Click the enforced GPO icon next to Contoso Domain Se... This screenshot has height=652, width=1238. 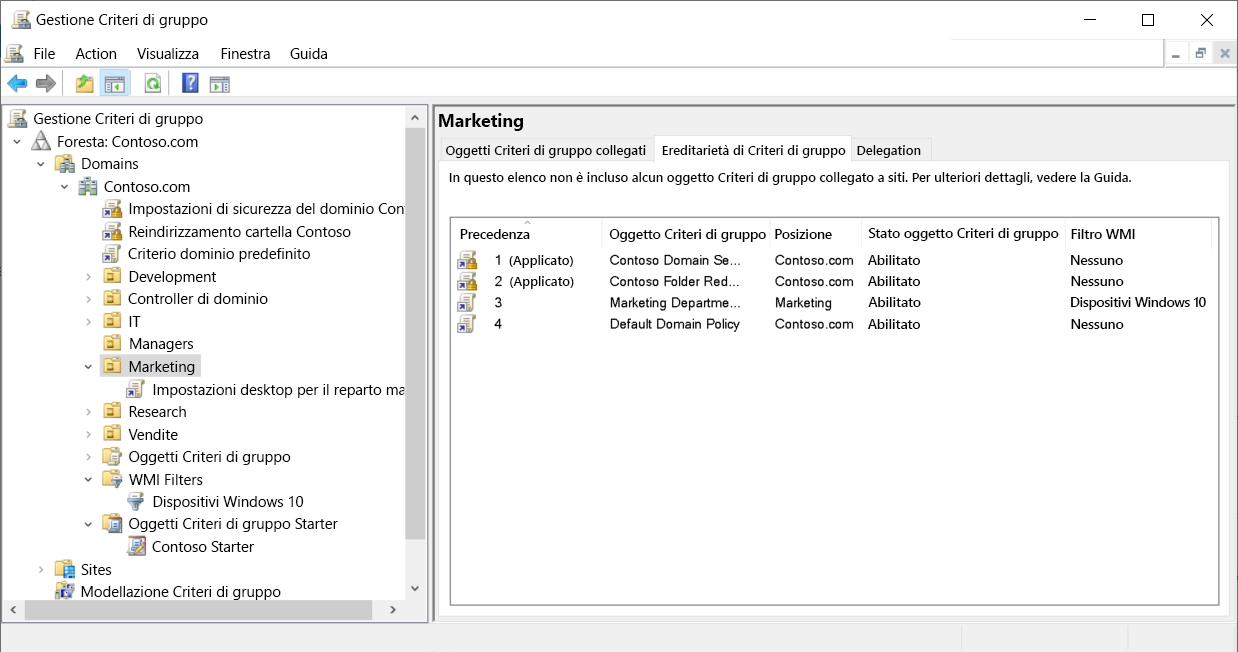click(465, 260)
